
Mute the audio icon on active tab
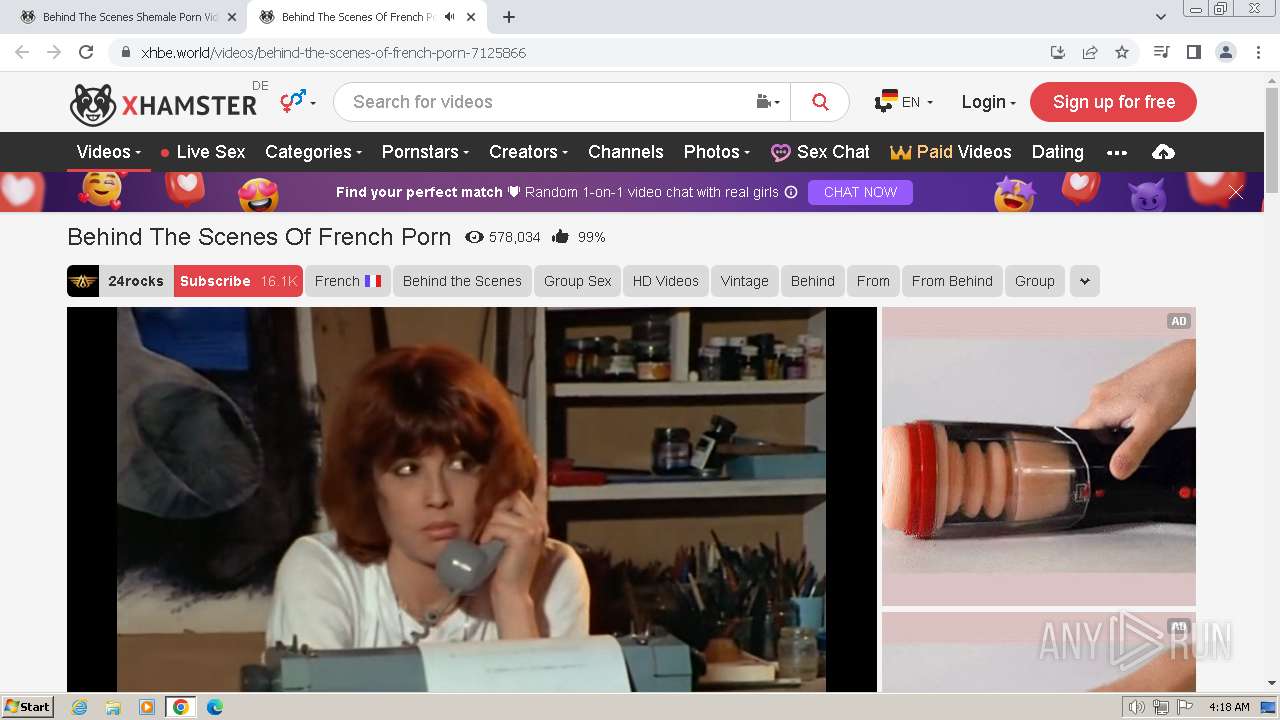click(449, 17)
